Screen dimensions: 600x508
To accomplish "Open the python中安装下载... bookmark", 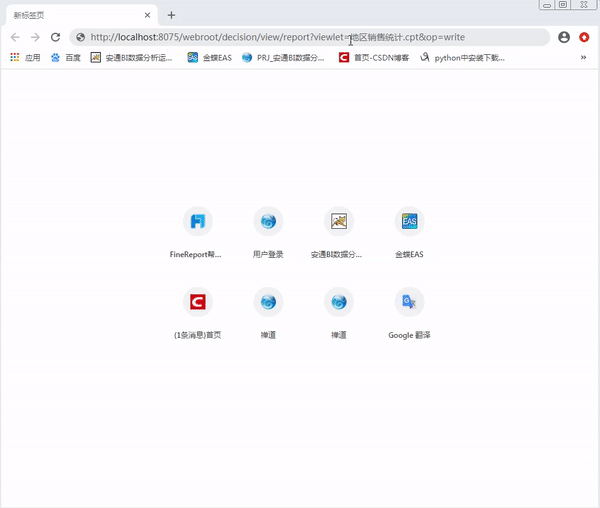I will point(462,58).
